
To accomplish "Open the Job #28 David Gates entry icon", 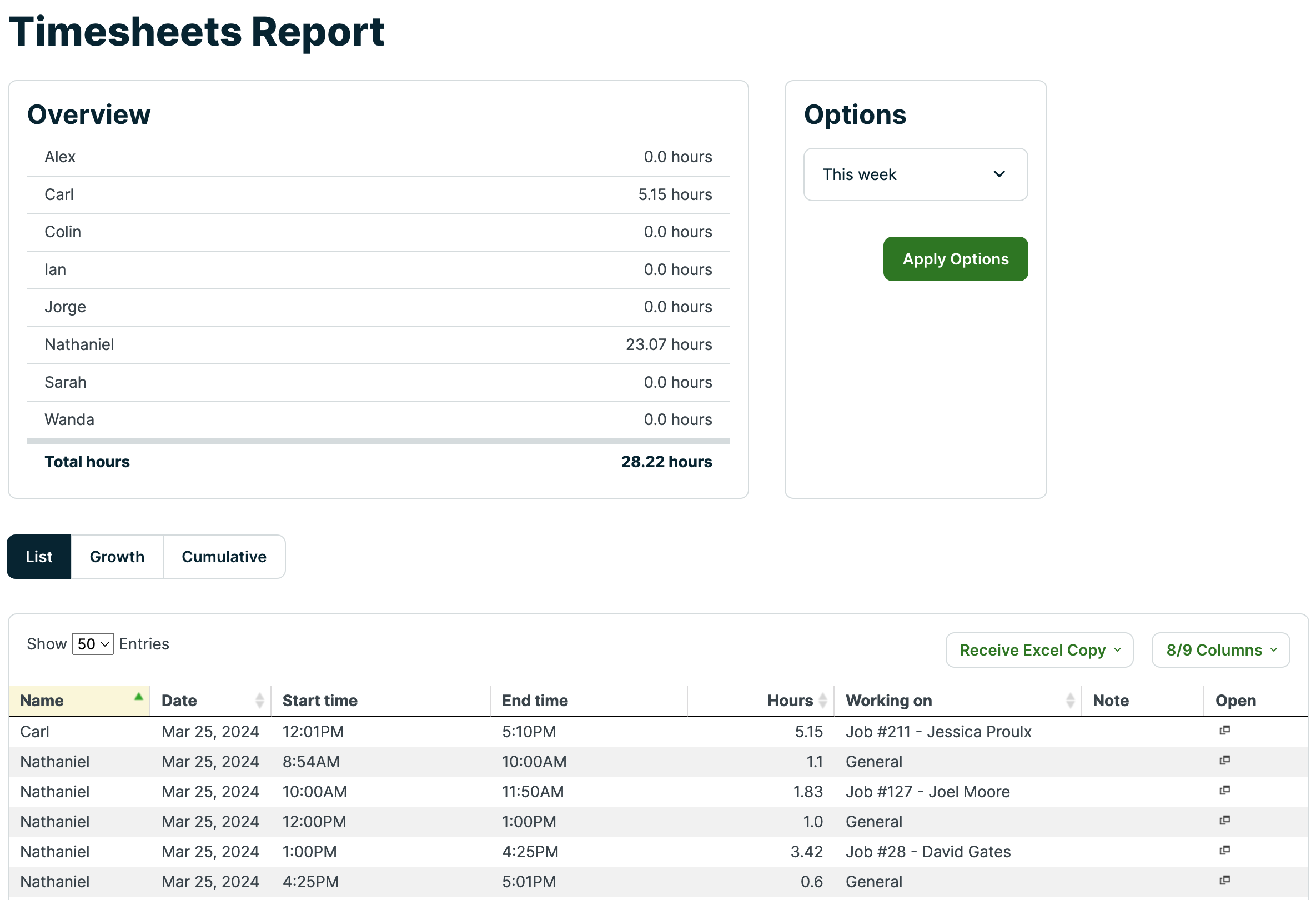I will coord(1224,851).
